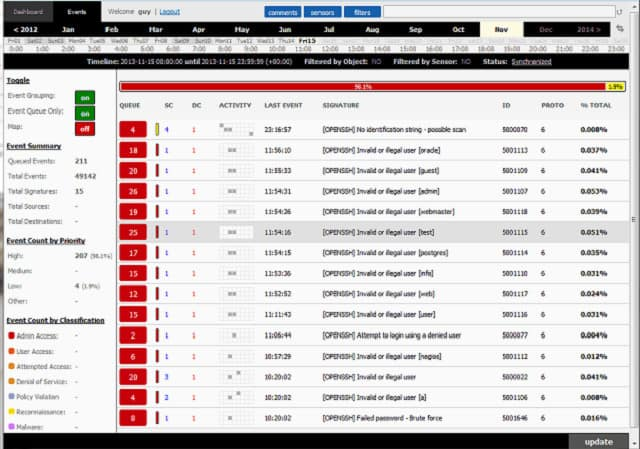This screenshot has height=449, width=640.
Task: Open queue 19 for webmaster user event
Action: [133, 212]
